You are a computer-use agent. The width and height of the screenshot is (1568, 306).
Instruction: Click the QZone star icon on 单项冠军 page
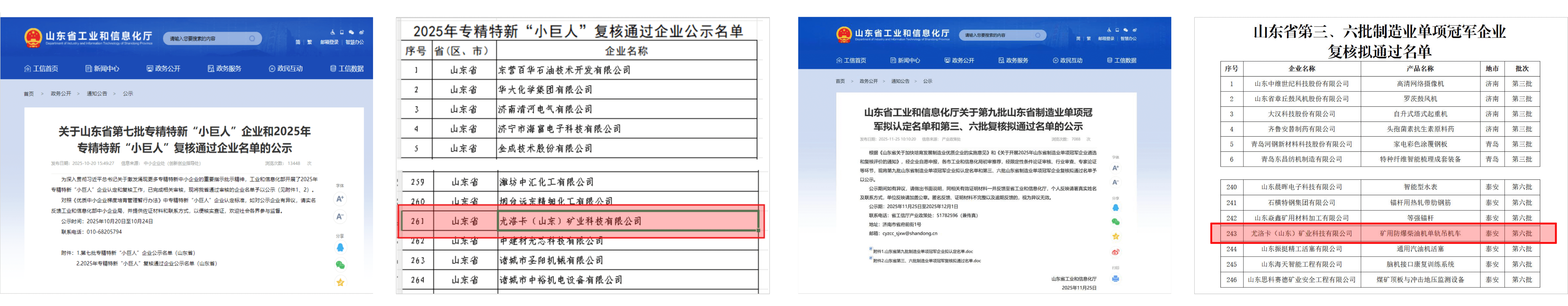[1115, 237]
